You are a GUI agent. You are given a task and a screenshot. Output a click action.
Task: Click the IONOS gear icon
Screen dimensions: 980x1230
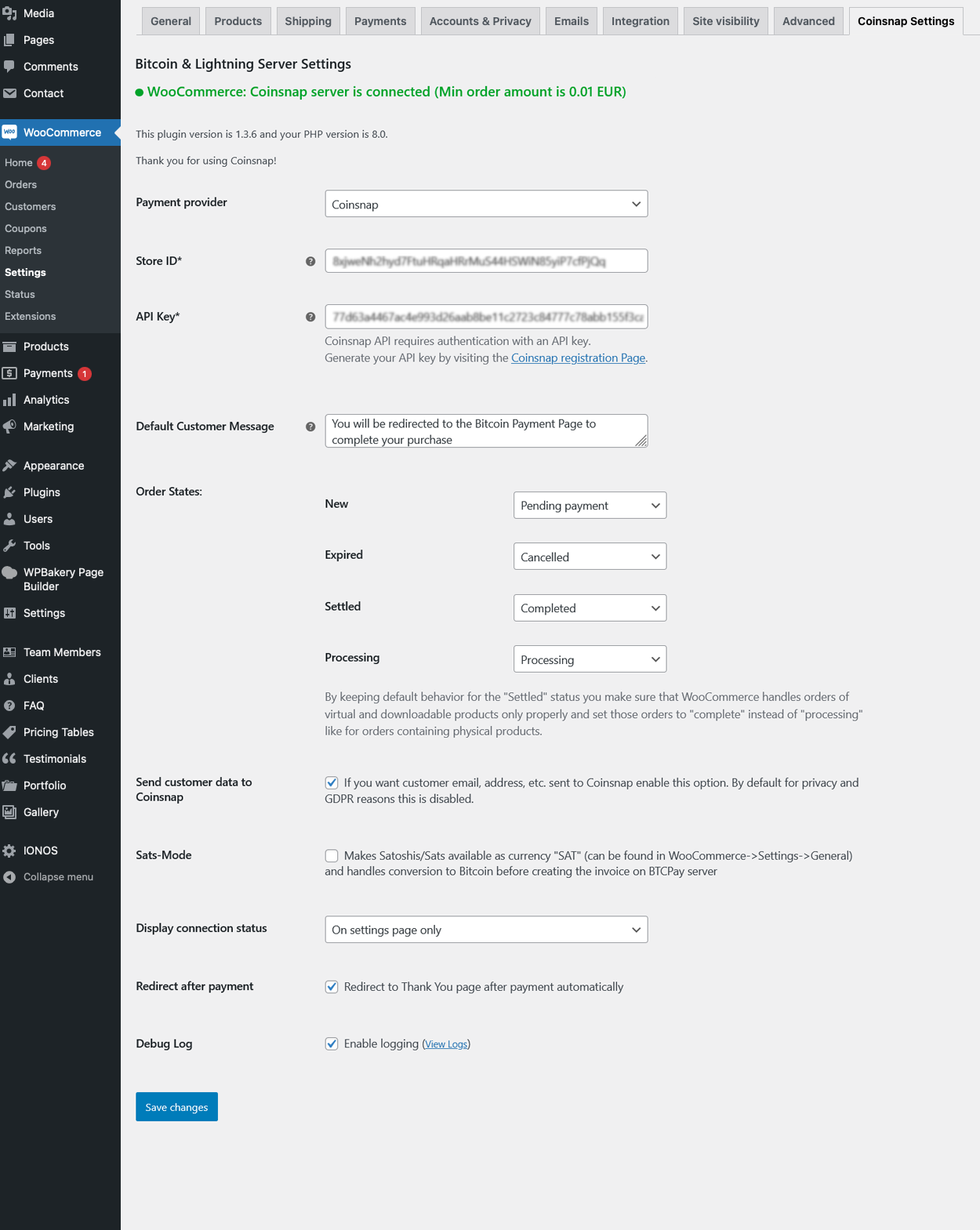(x=9, y=851)
